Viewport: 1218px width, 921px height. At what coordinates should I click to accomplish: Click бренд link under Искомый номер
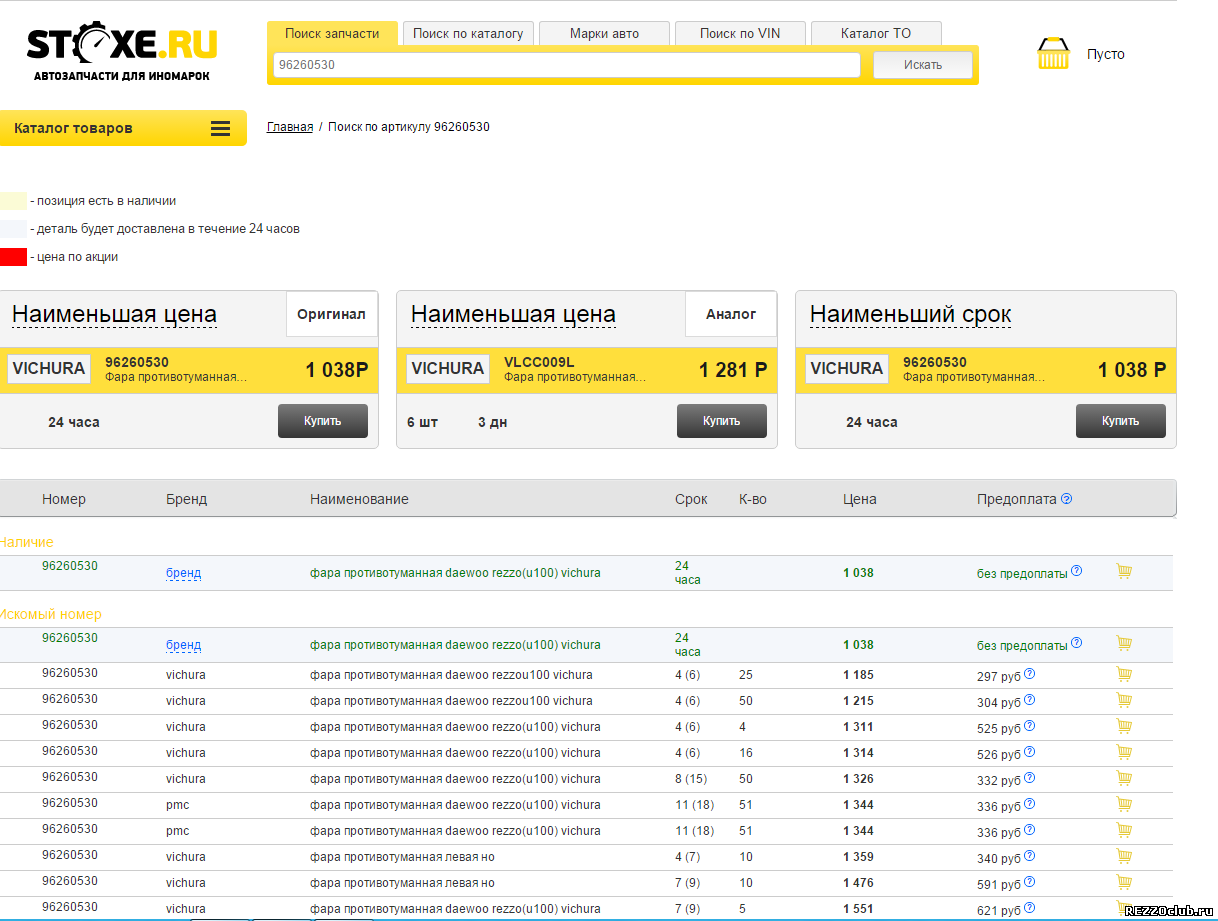click(x=184, y=645)
